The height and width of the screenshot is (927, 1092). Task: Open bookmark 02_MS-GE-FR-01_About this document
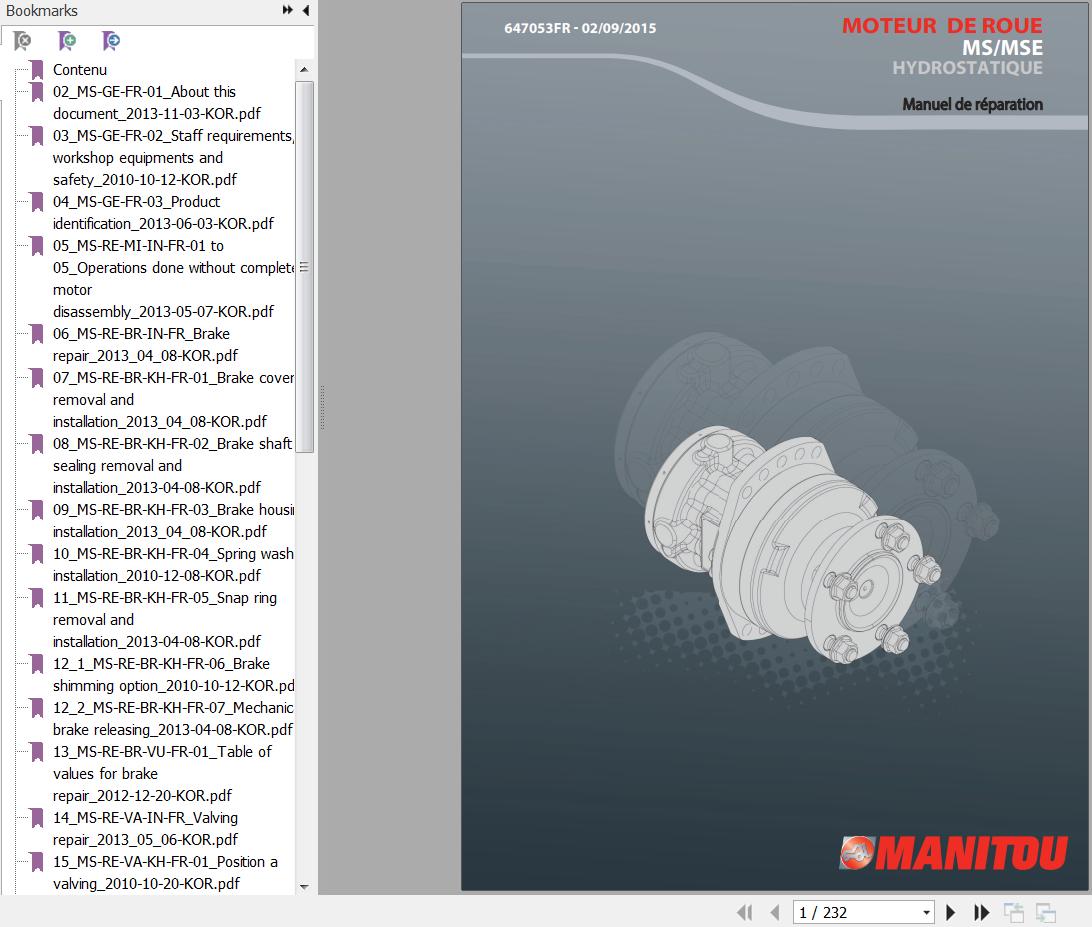[x=157, y=102]
